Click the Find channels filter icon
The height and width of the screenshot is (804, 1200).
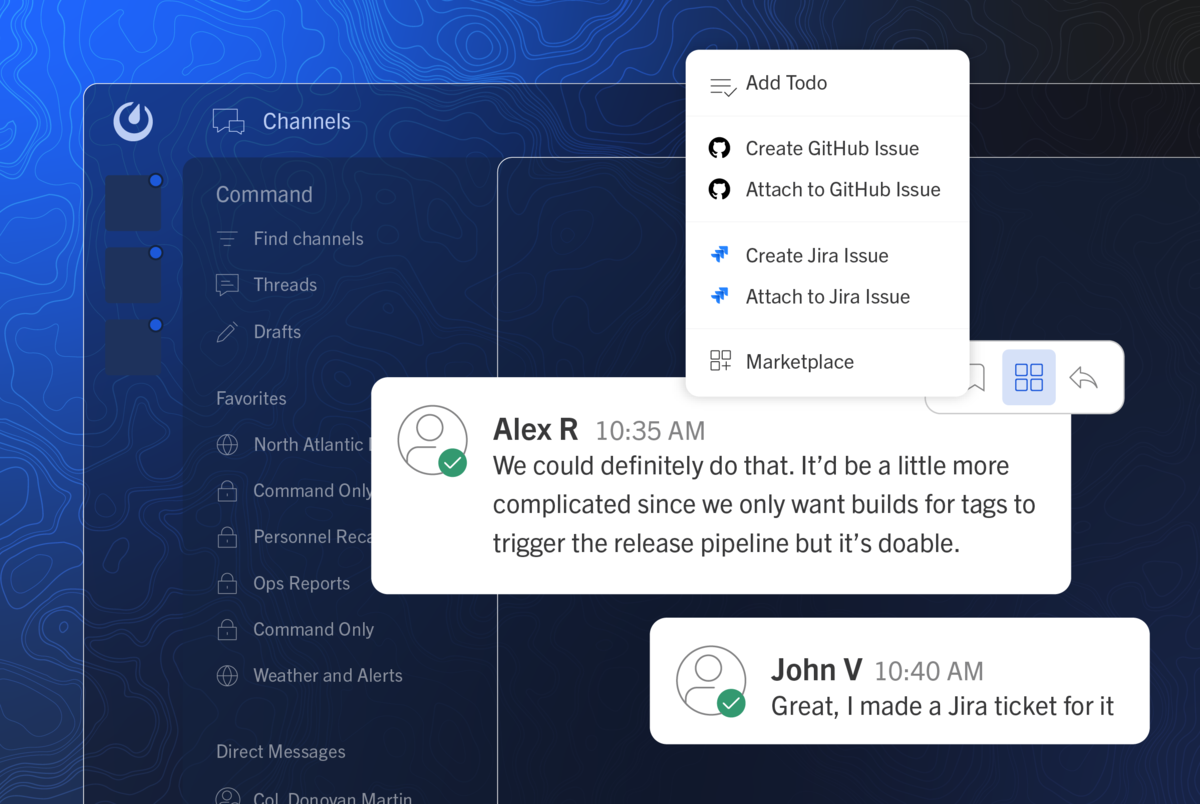pos(227,239)
